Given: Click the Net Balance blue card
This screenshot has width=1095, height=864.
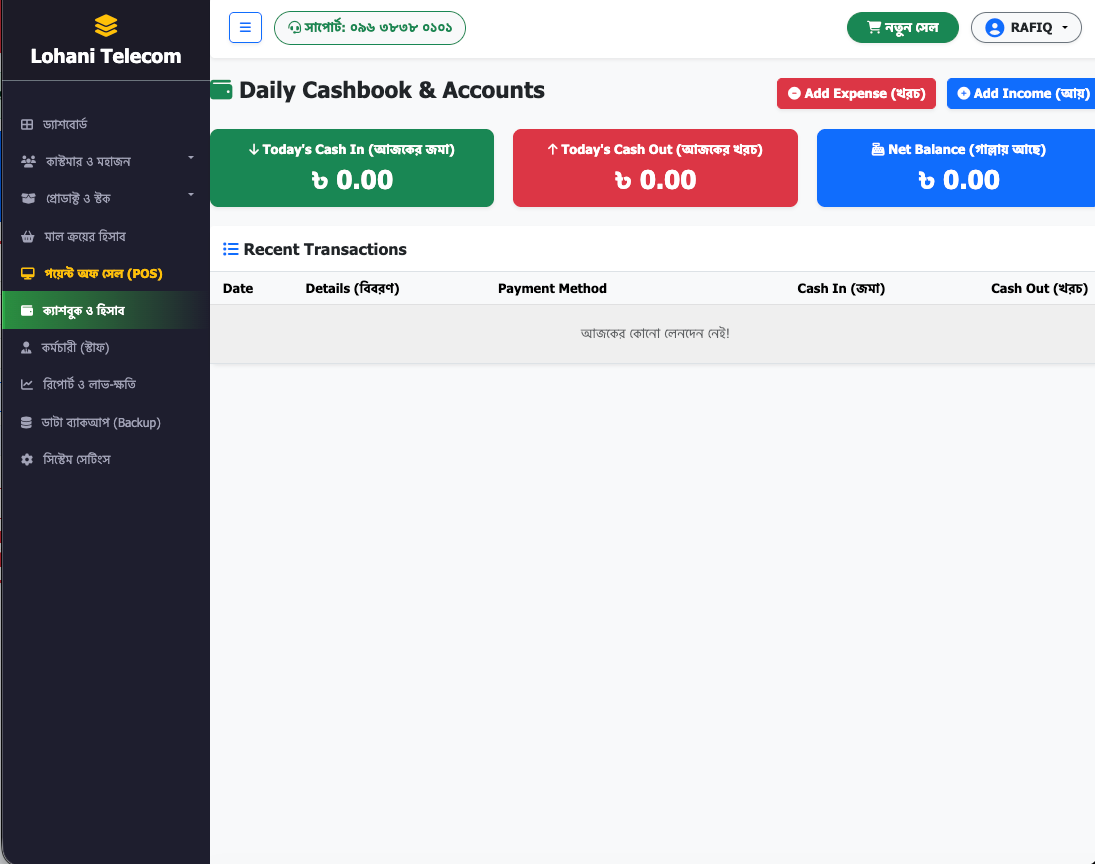Looking at the screenshot, I should [956, 168].
